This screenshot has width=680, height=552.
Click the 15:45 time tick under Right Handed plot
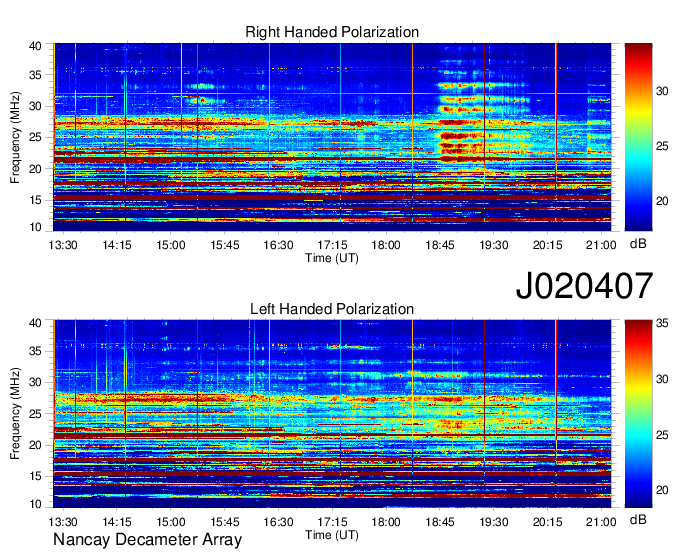click(225, 245)
